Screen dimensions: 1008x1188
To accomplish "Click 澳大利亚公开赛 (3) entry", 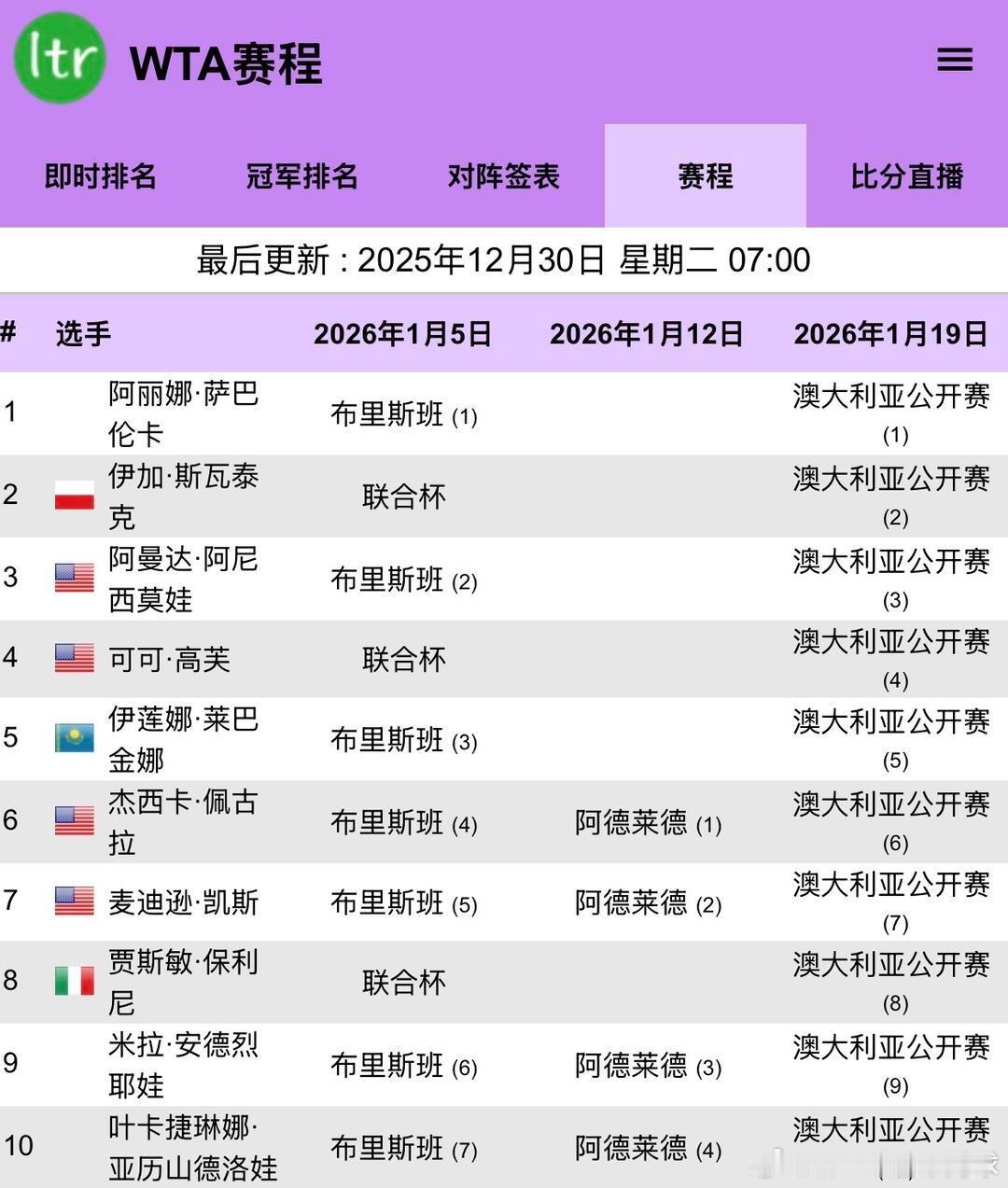I will [x=892, y=578].
